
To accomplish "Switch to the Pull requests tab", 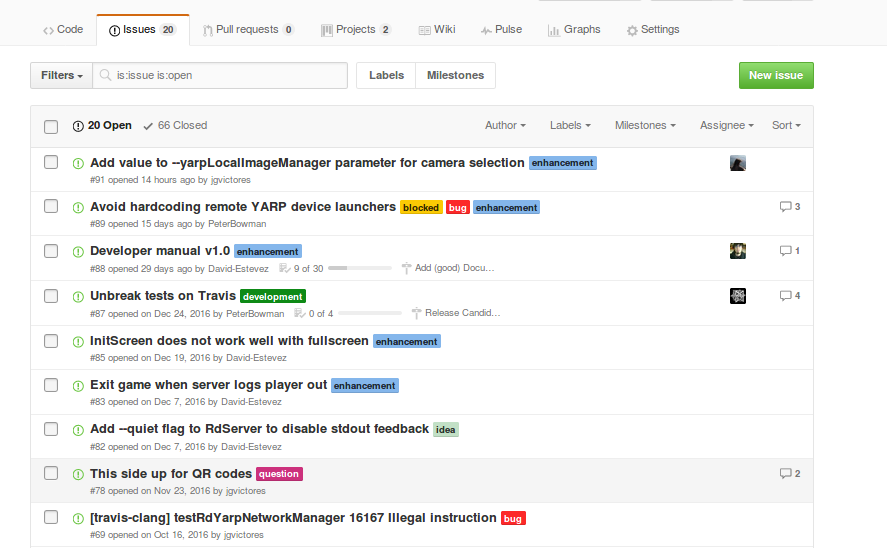I will pos(248,30).
